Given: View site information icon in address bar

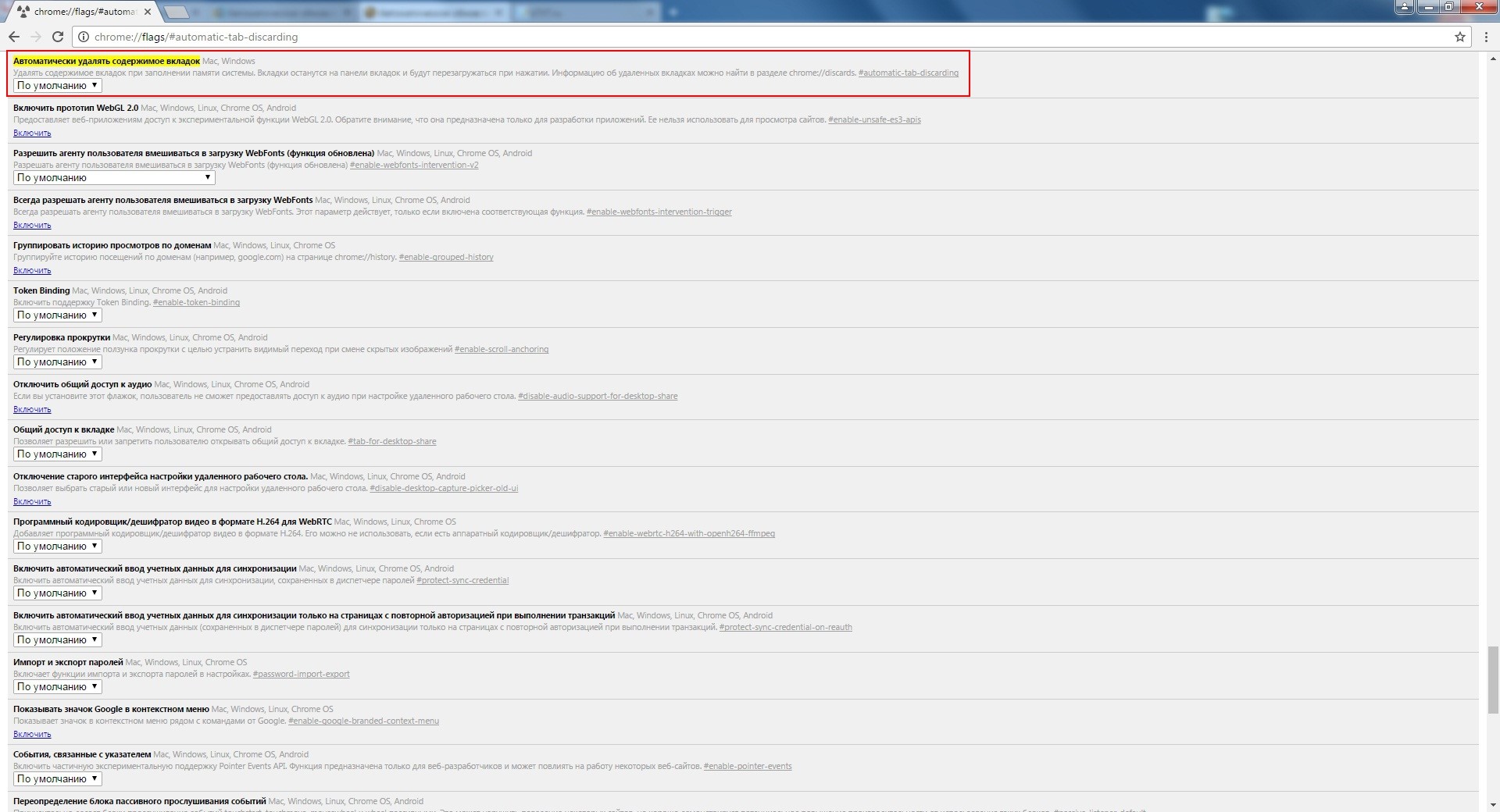Looking at the screenshot, I should point(83,37).
